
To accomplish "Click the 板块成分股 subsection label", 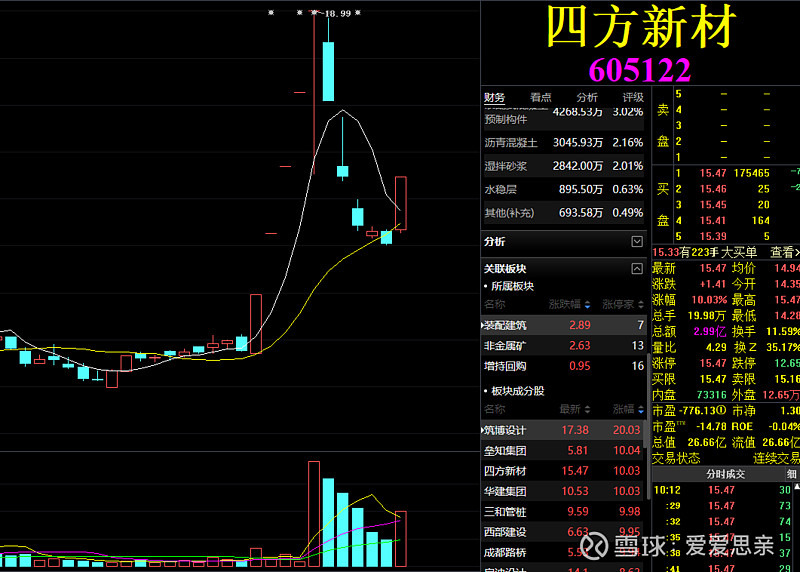I will [x=517, y=391].
